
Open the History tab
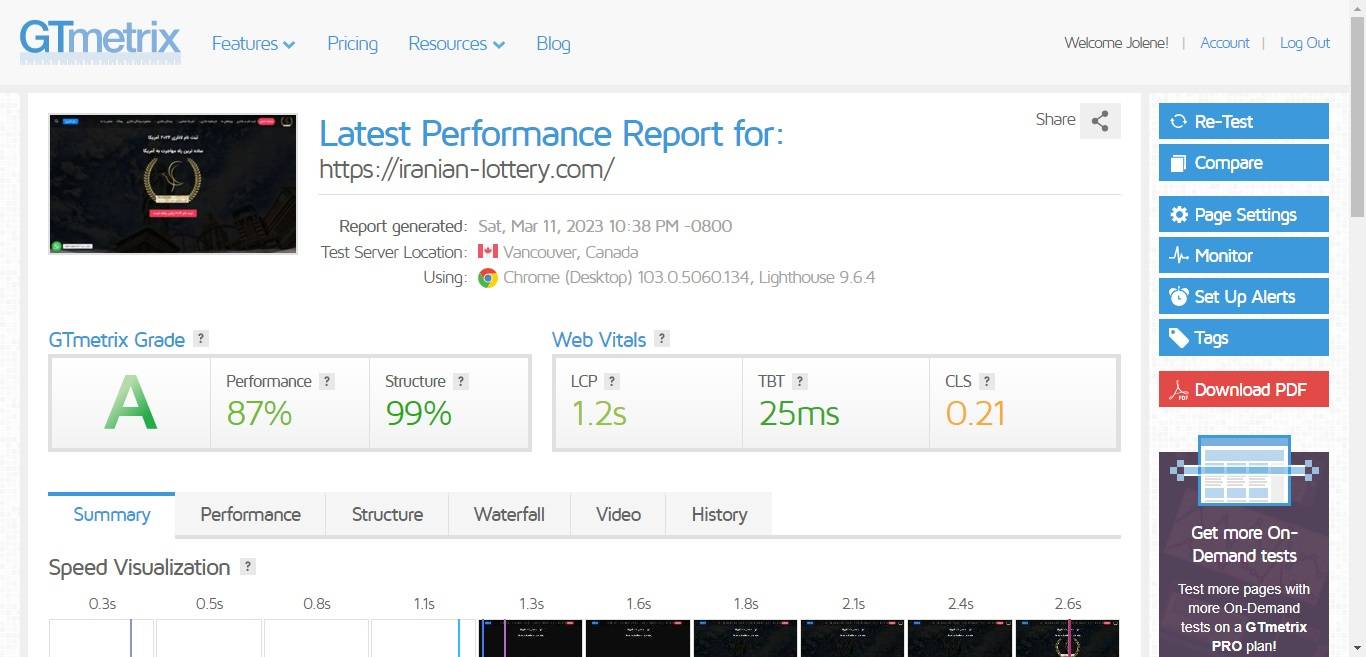point(719,514)
